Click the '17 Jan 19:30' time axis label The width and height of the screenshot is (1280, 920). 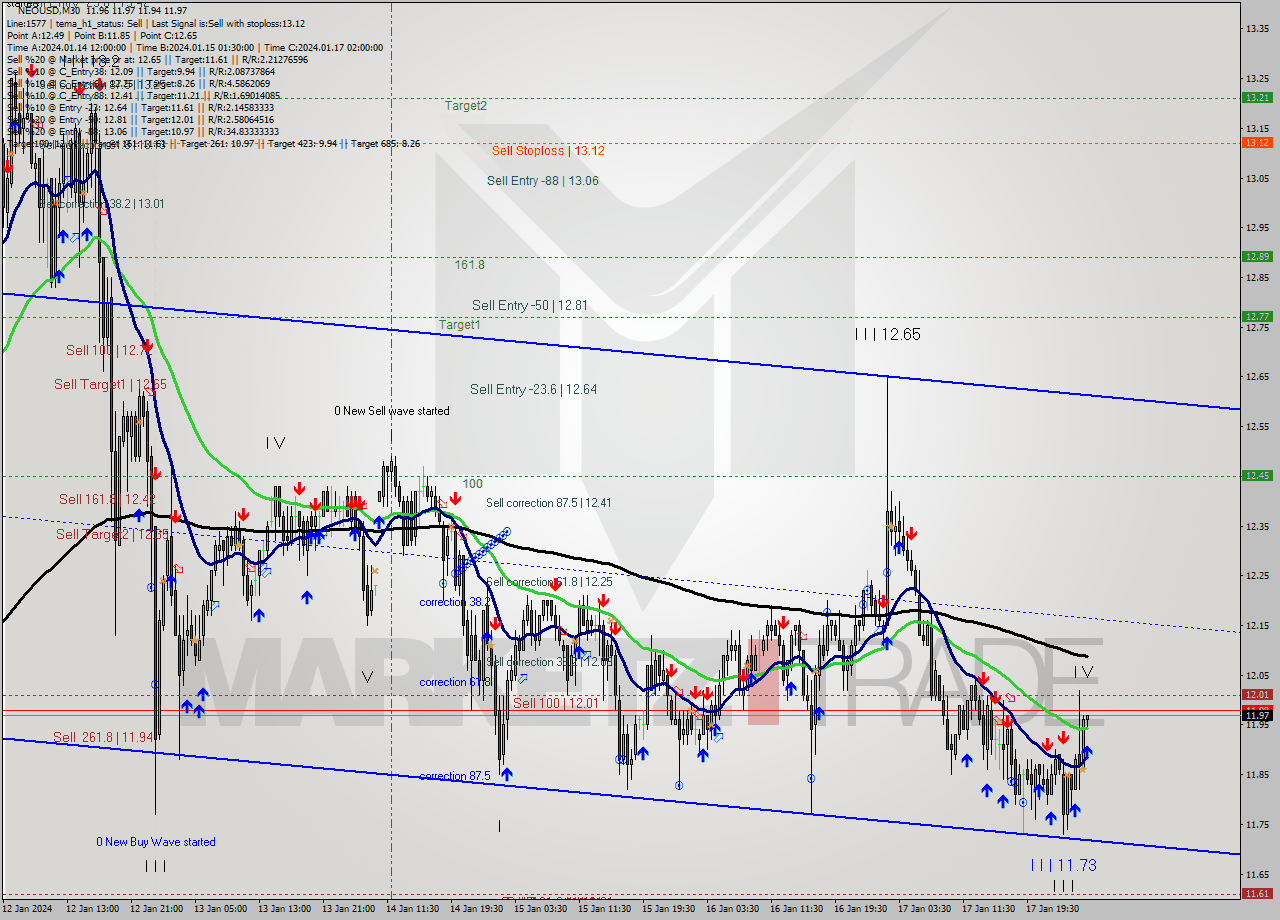[1053, 909]
